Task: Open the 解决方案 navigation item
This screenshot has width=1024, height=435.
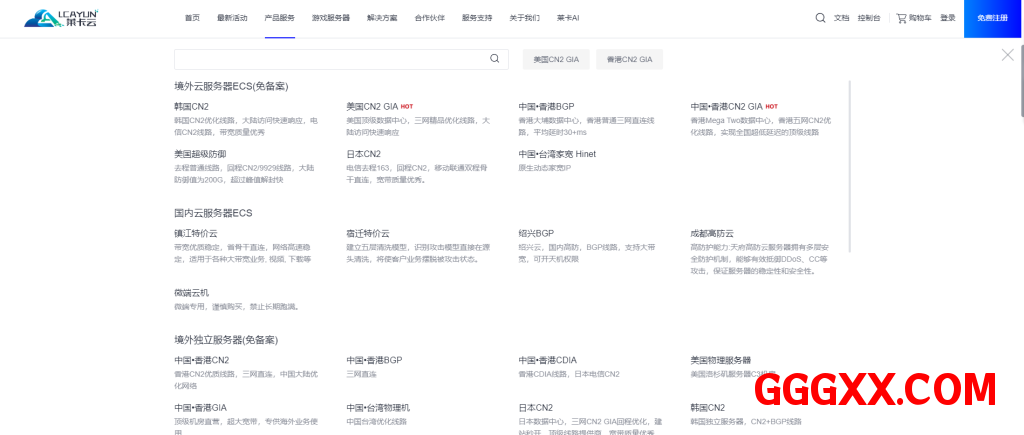Action: click(382, 18)
